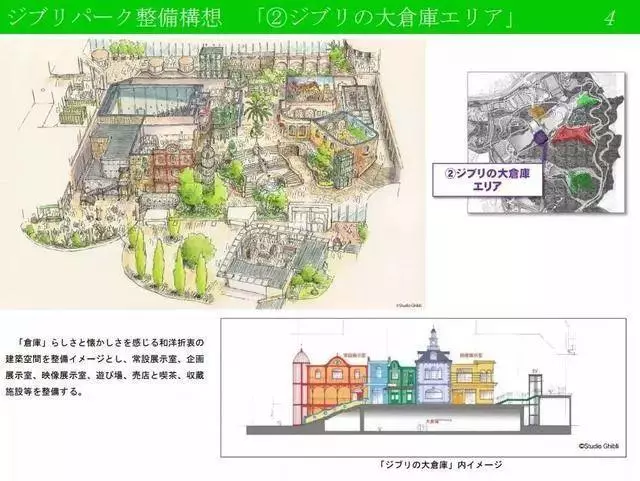Image resolution: width=640 pixels, height=481 pixels.
Task: Click the ©Studio Ghibli credit in section drawing
Action: pyautogui.click(x=598, y=446)
